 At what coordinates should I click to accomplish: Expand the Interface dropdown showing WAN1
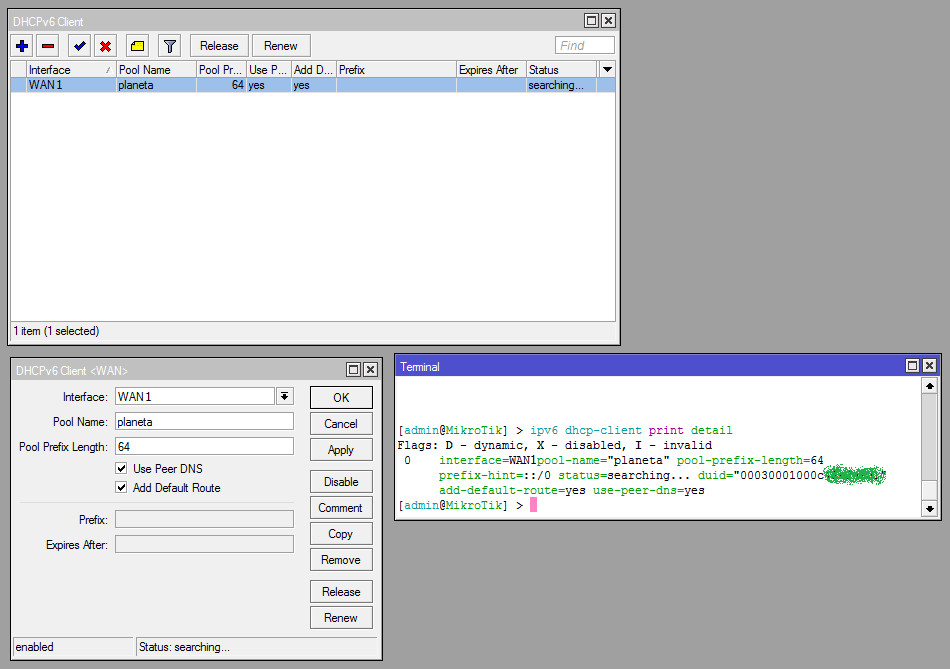[284, 396]
